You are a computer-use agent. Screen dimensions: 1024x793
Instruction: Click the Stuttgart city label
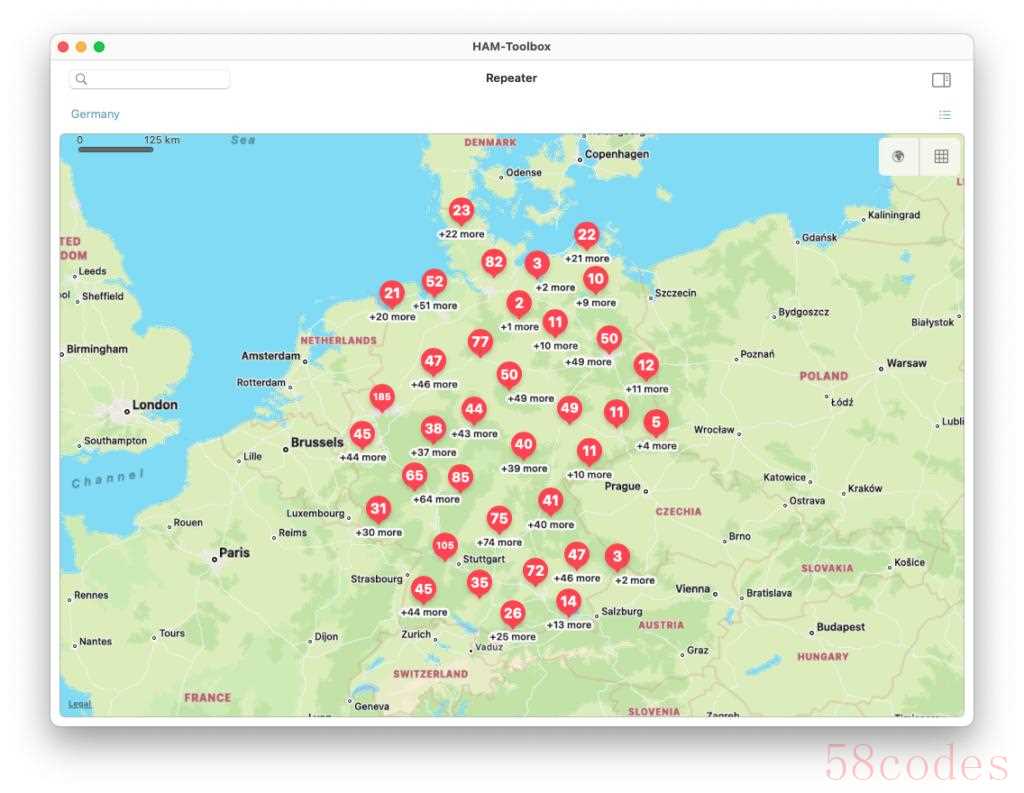point(484,559)
